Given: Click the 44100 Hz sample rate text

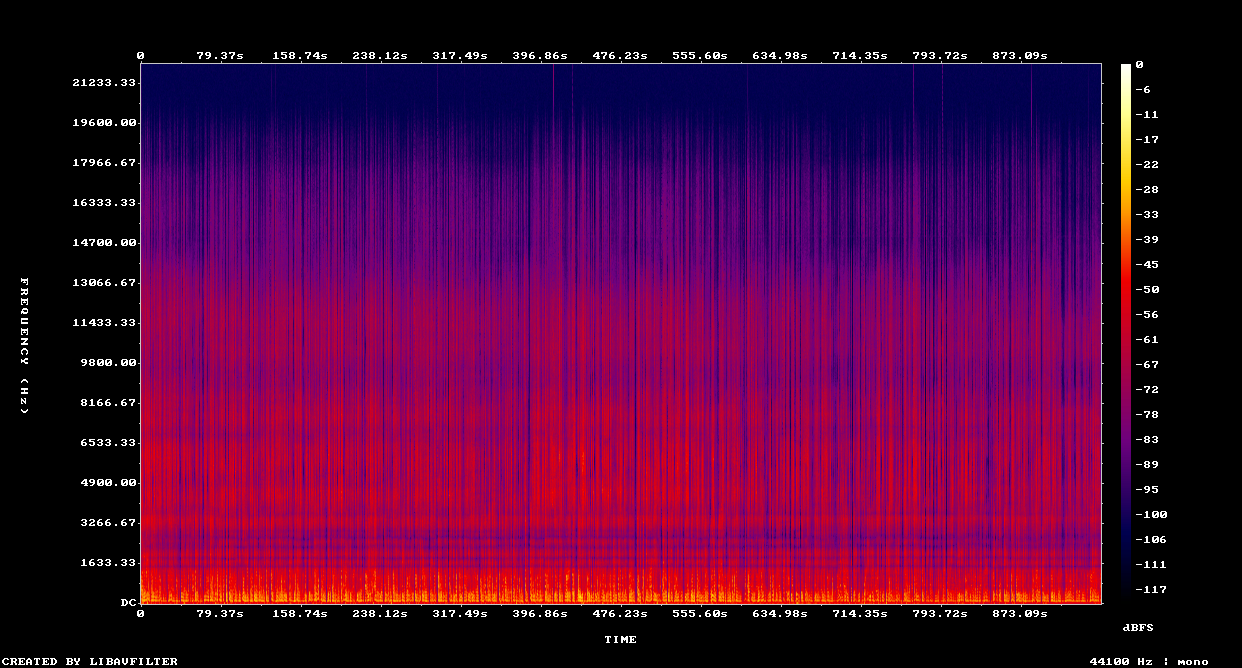Looking at the screenshot, I should pyautogui.click(x=1122, y=661).
